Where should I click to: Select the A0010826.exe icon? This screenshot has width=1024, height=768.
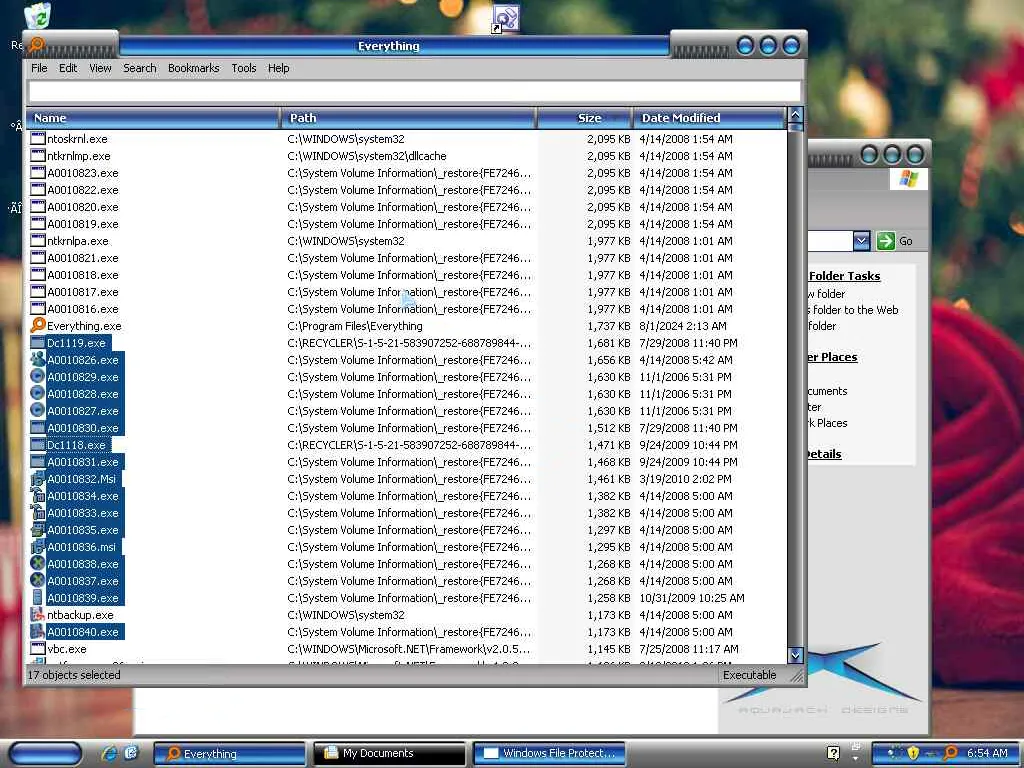click(x=38, y=359)
